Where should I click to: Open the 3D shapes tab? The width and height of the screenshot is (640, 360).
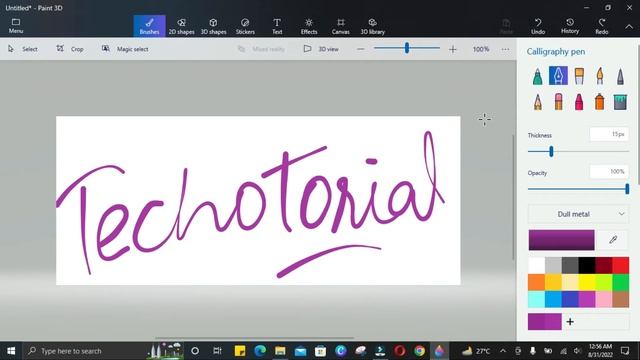(x=213, y=26)
